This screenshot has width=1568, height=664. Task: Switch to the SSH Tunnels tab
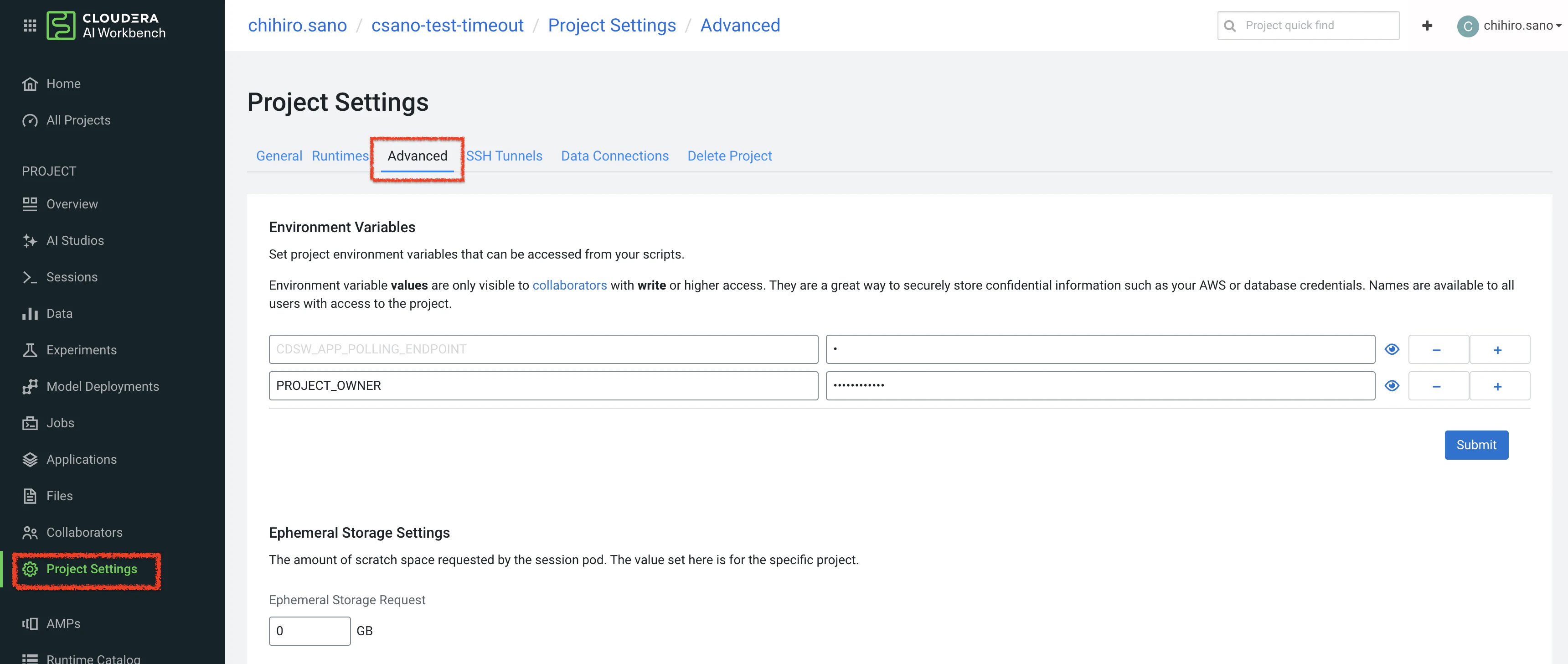[x=504, y=156]
